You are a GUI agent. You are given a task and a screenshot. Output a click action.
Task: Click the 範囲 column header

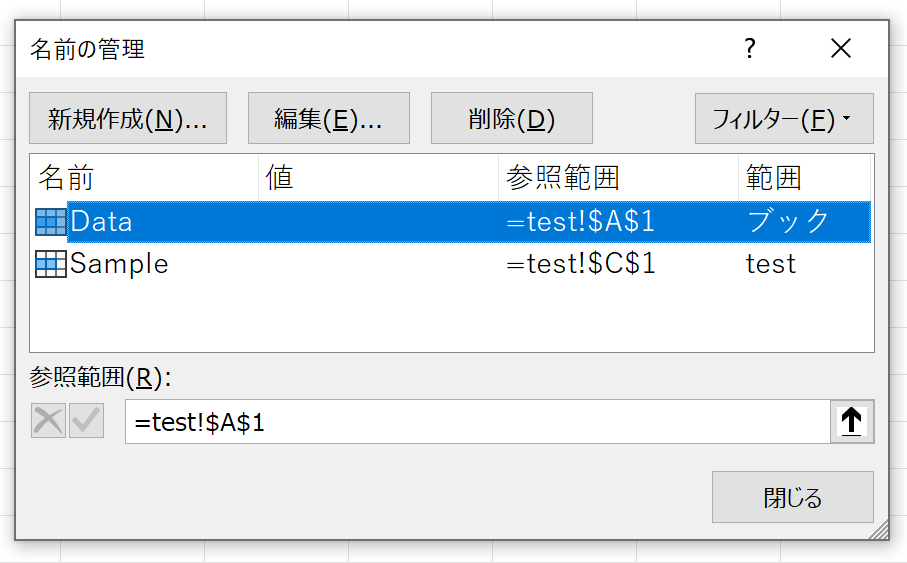pyautogui.click(x=805, y=177)
